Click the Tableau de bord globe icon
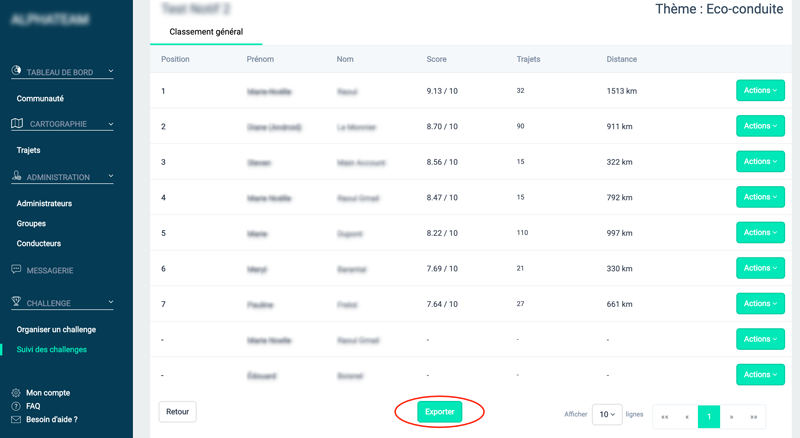Image resolution: width=800 pixels, height=438 pixels. (x=17, y=71)
